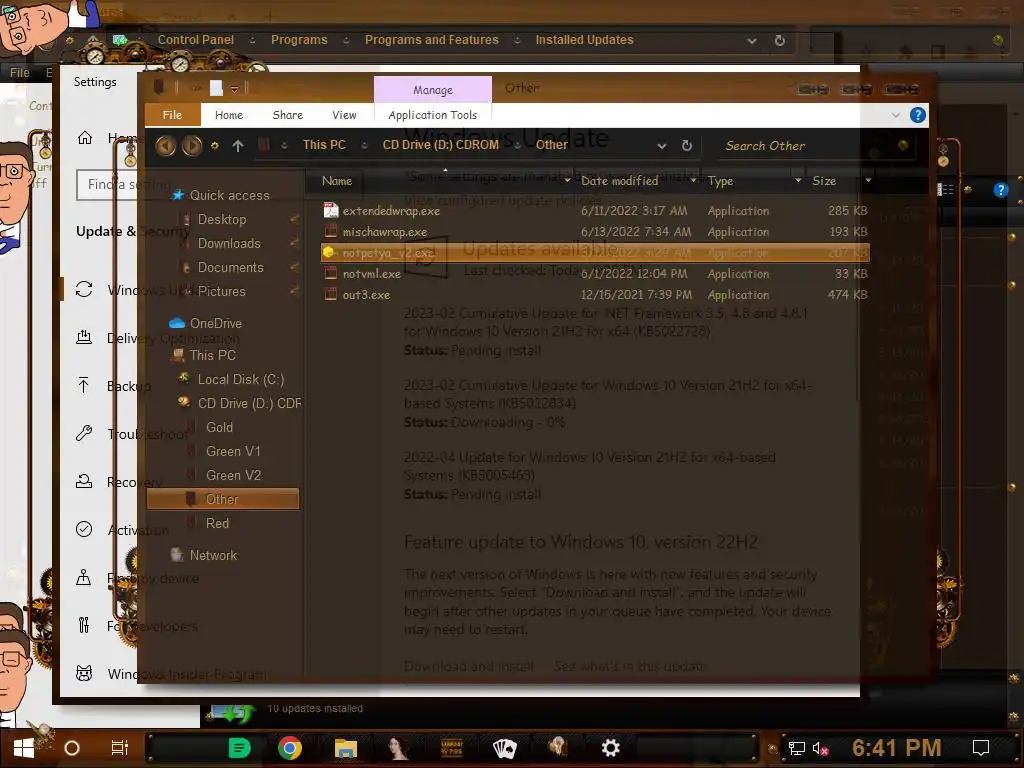Screen dimensions: 1024x768
Task: Switch to Share ribbon tab
Action: pos(287,115)
